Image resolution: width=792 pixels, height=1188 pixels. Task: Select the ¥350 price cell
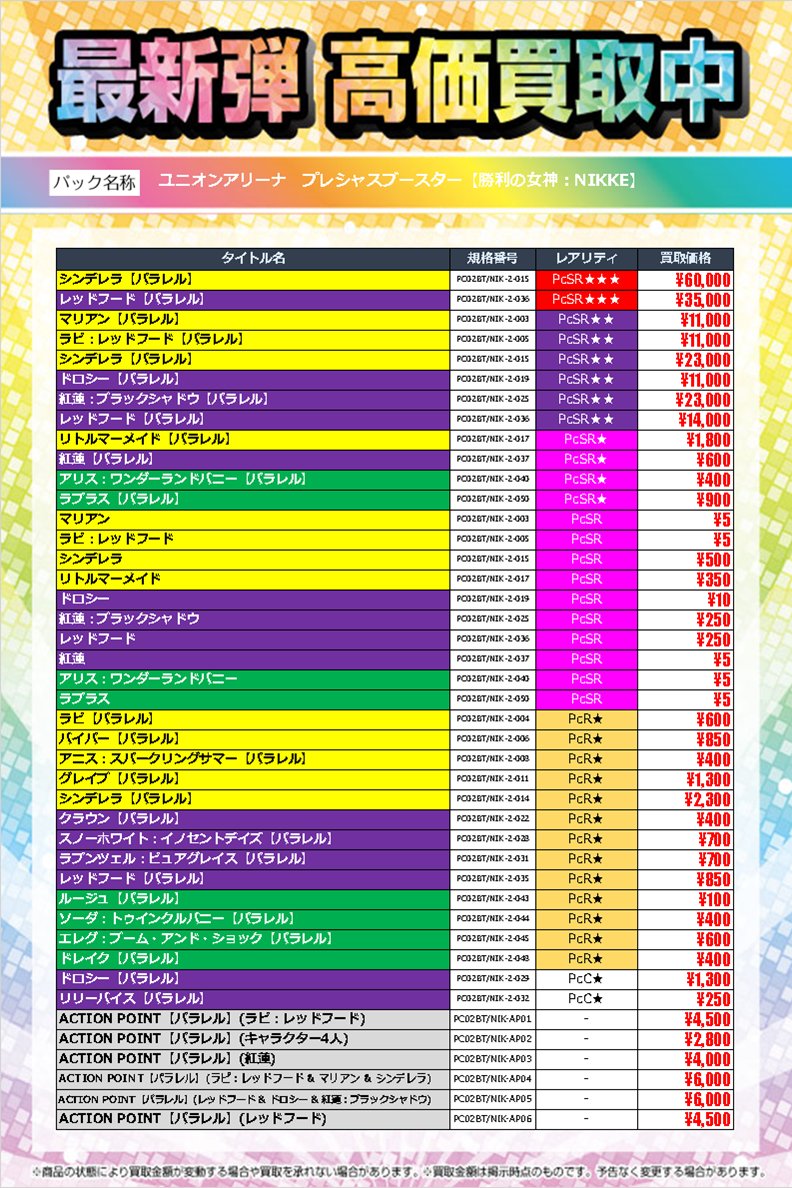point(685,579)
